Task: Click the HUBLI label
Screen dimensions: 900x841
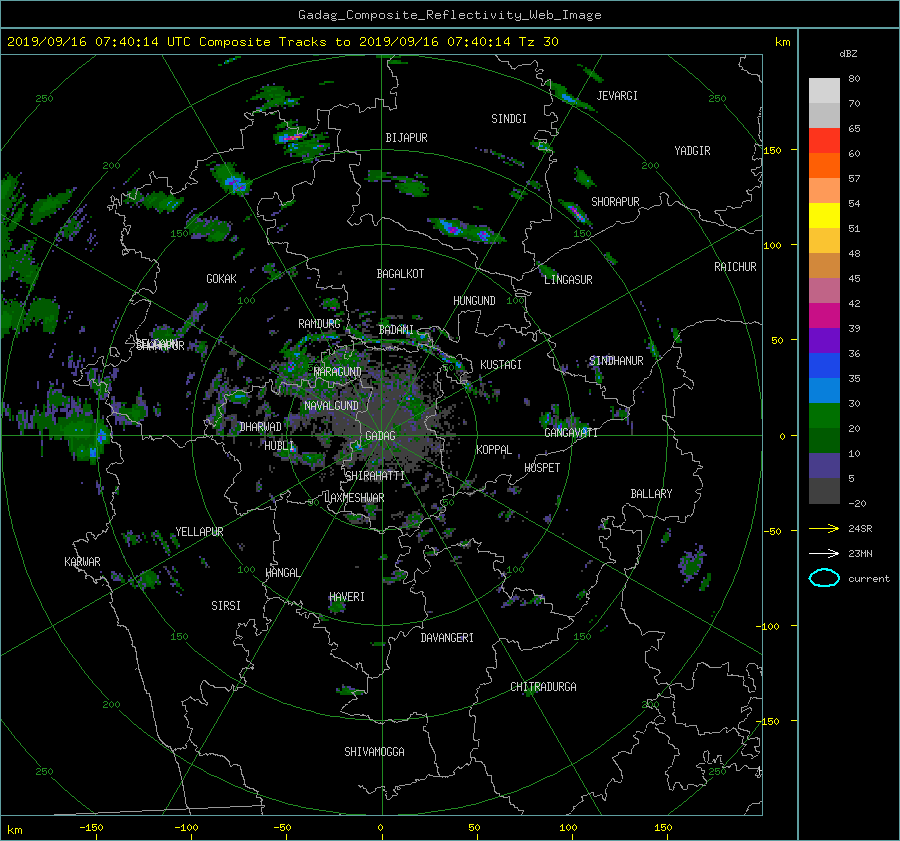Action: pyautogui.click(x=278, y=446)
